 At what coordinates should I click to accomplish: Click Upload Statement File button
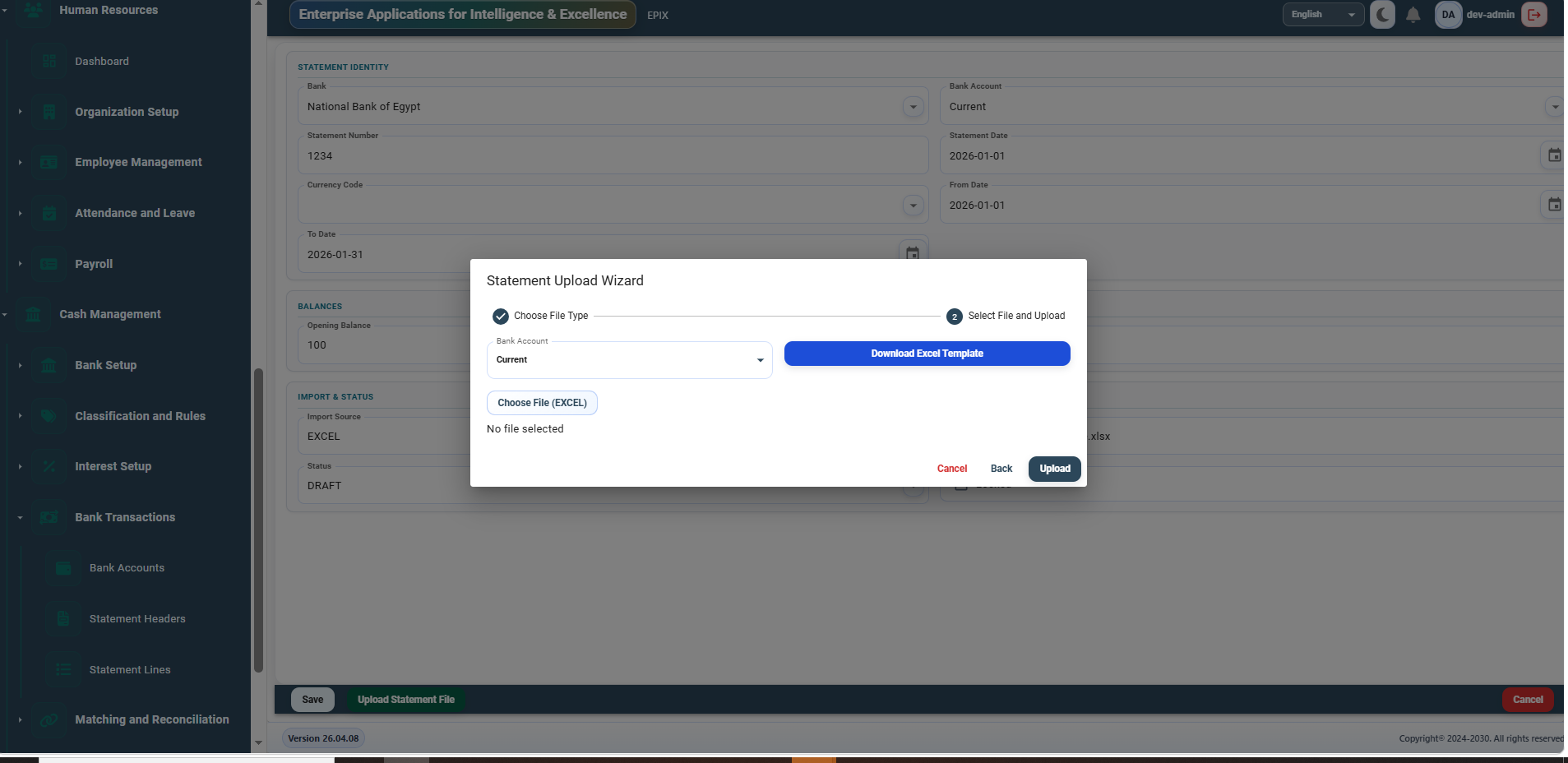pos(405,700)
